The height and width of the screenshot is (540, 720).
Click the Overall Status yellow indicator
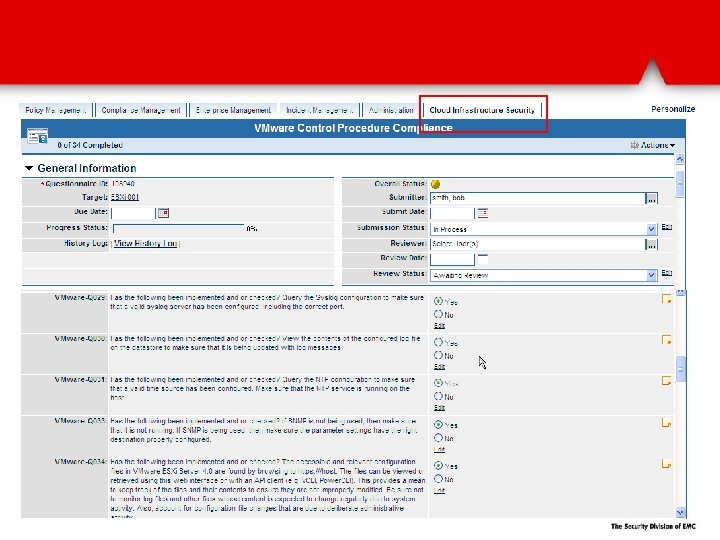[435, 184]
